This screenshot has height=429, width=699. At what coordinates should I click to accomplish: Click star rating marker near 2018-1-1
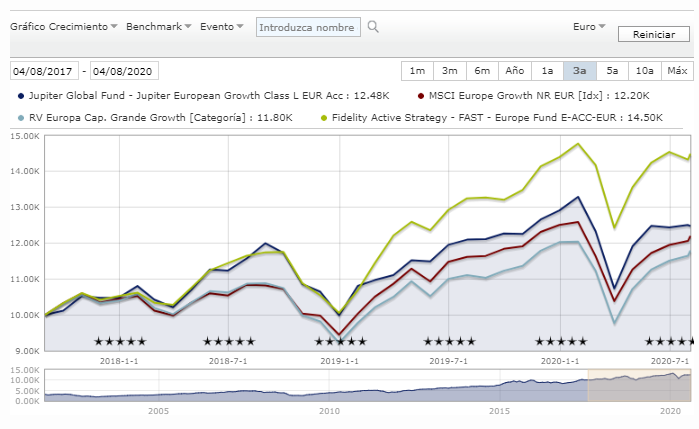(120, 342)
